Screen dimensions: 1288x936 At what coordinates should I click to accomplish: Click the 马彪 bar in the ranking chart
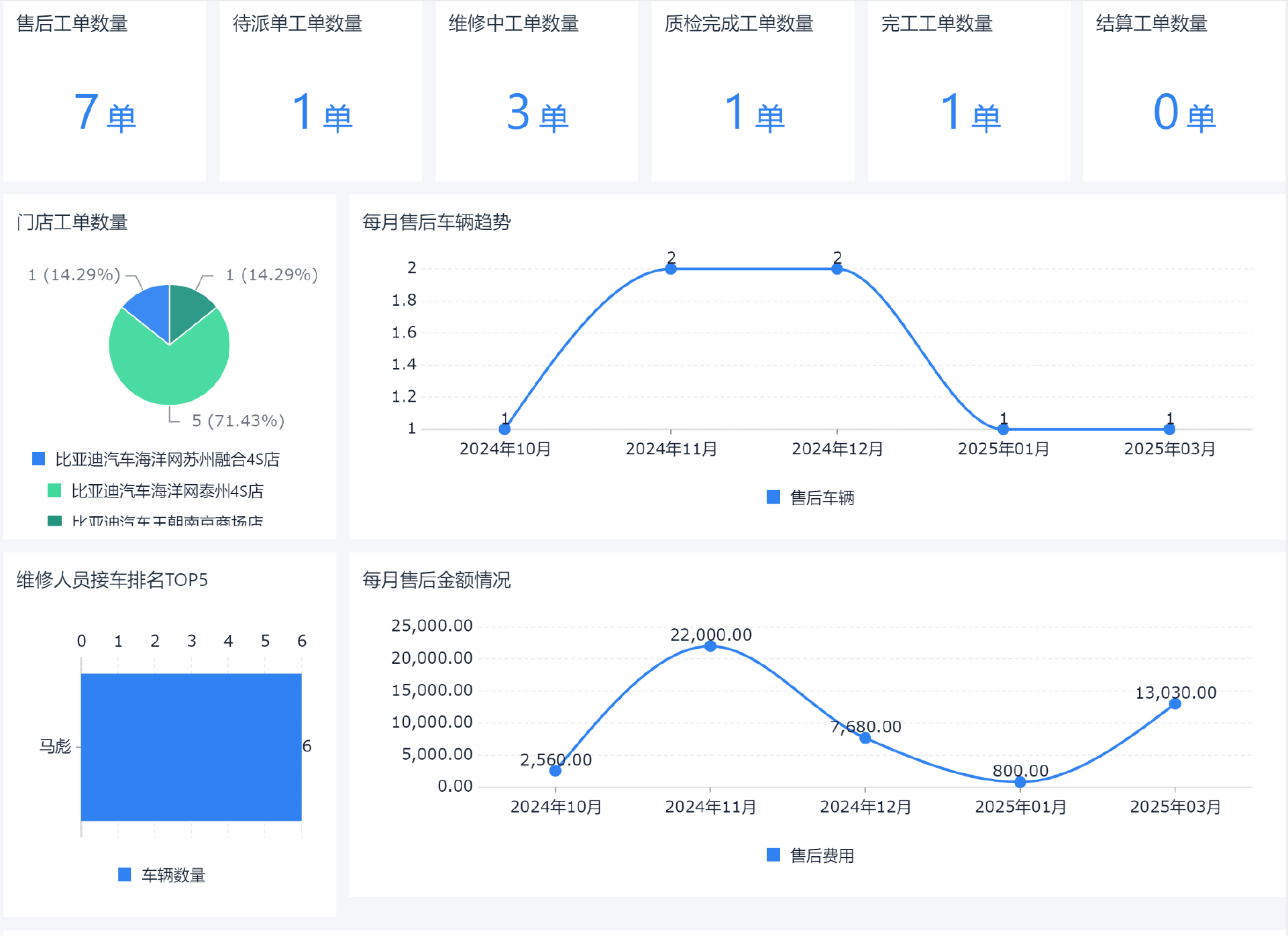[191, 746]
